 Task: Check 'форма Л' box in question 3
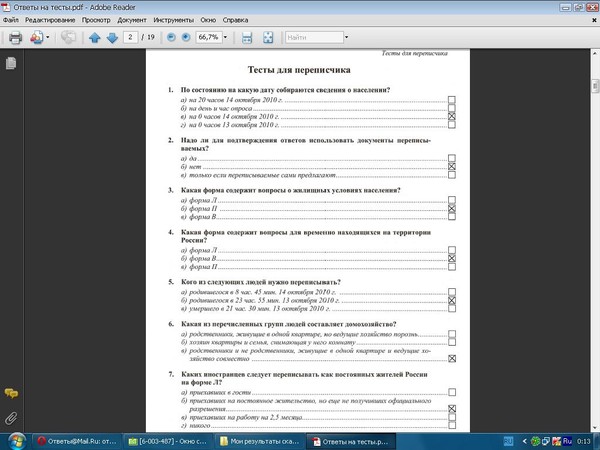452,200
